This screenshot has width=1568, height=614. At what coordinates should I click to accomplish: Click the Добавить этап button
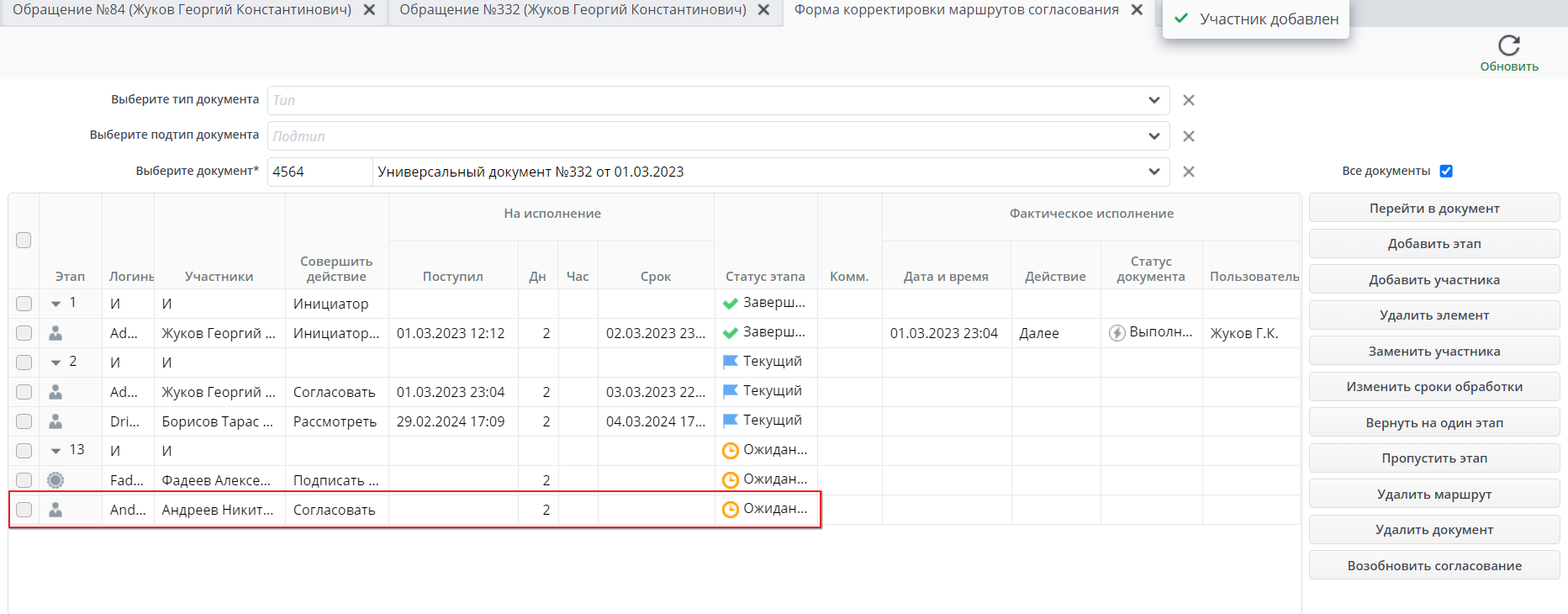(1434, 244)
